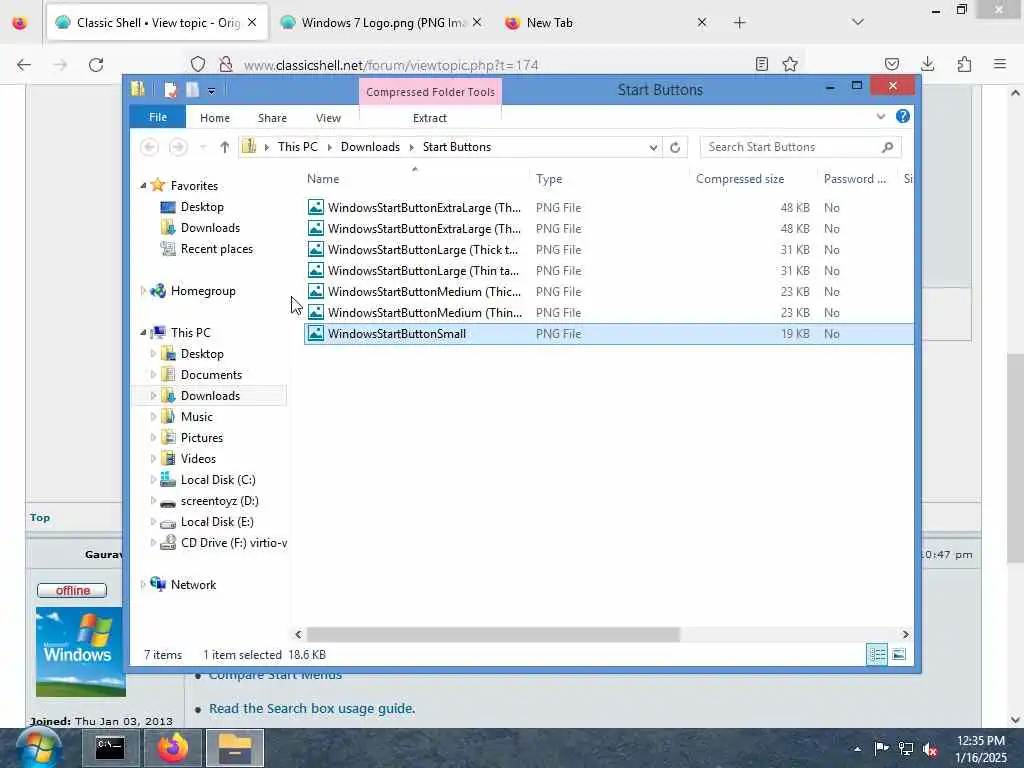
Task: Bookmark page with the star icon
Action: (790, 64)
